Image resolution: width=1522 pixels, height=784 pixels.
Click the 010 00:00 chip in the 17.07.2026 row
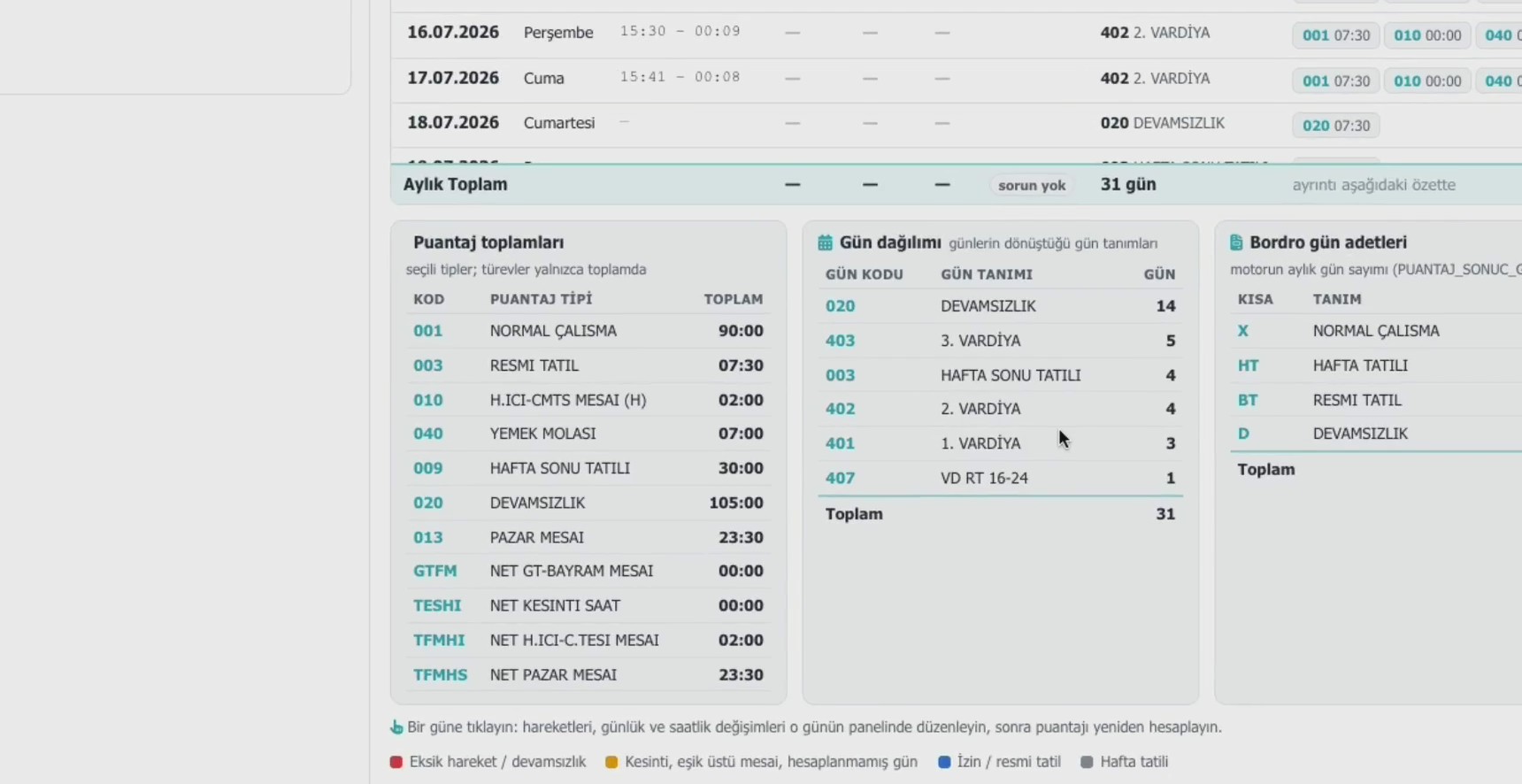[x=1427, y=81]
